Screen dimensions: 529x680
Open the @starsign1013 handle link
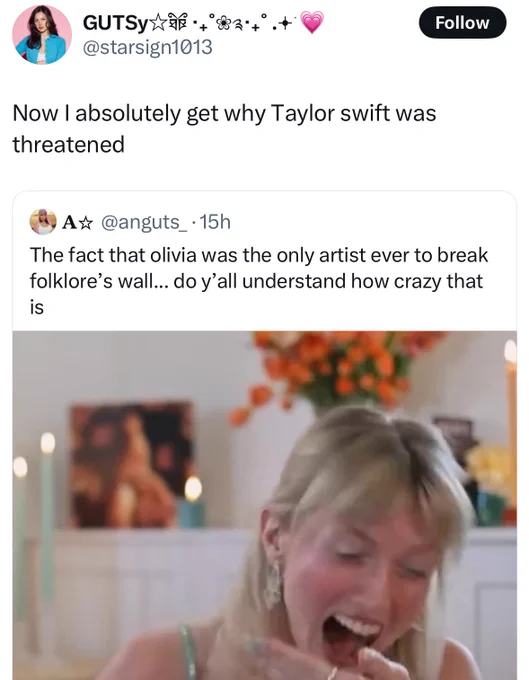(147, 47)
